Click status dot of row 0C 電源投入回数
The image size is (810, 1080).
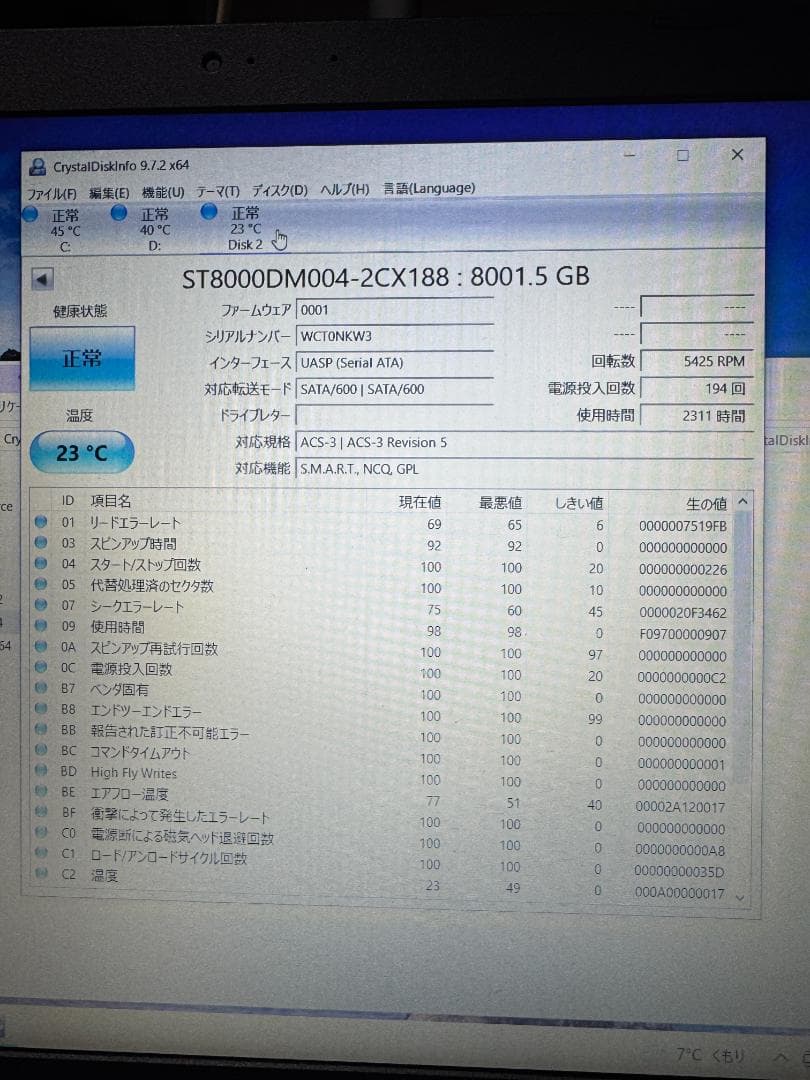(41, 667)
